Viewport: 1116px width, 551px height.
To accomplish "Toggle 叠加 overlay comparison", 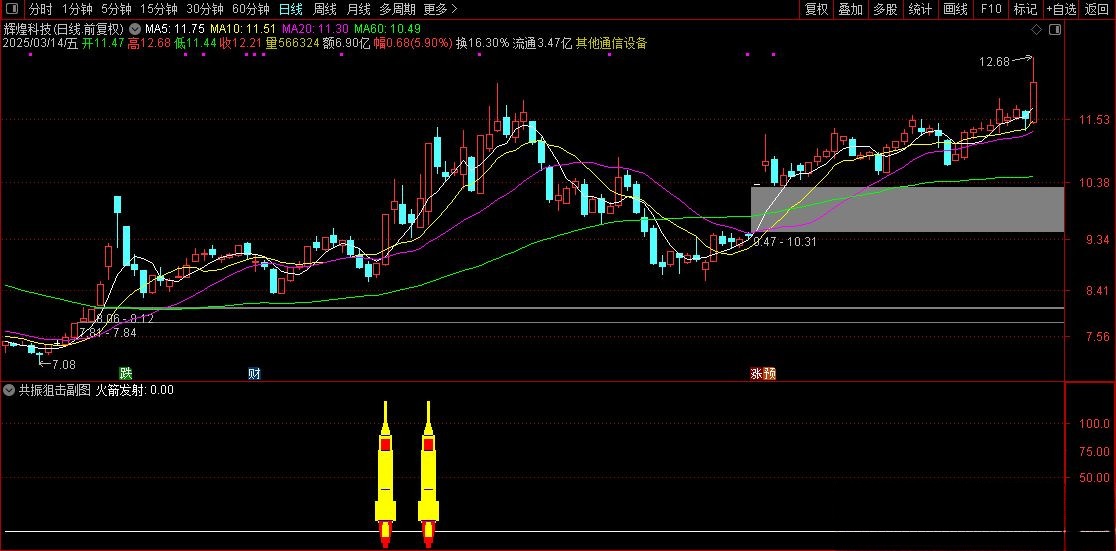I will tap(850, 9).
